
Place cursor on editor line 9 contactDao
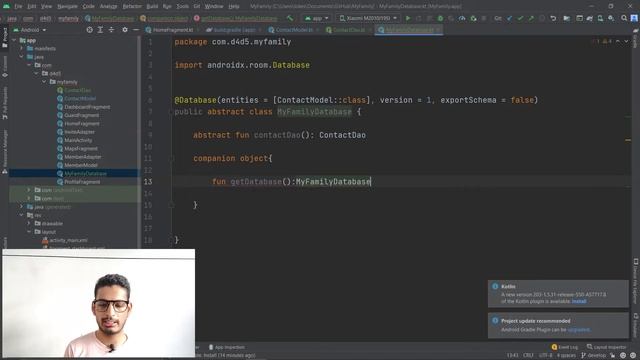click(x=277, y=135)
